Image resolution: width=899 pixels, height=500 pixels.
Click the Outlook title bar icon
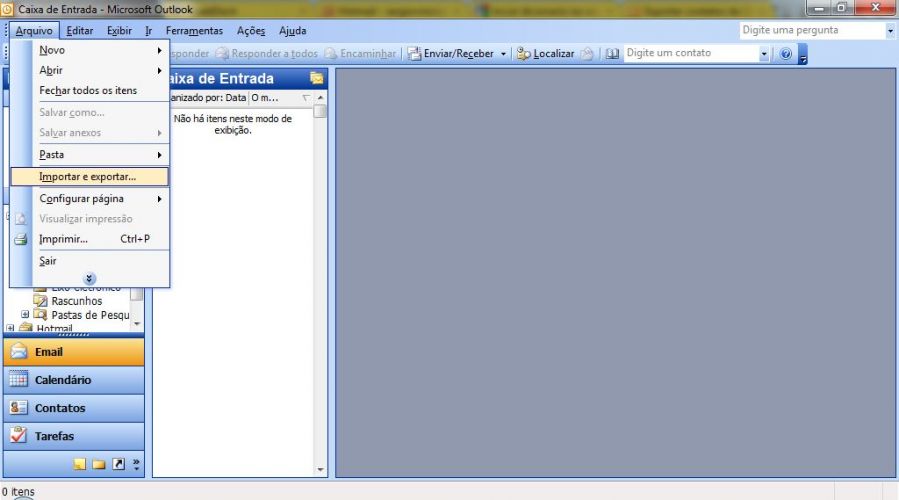point(7,9)
